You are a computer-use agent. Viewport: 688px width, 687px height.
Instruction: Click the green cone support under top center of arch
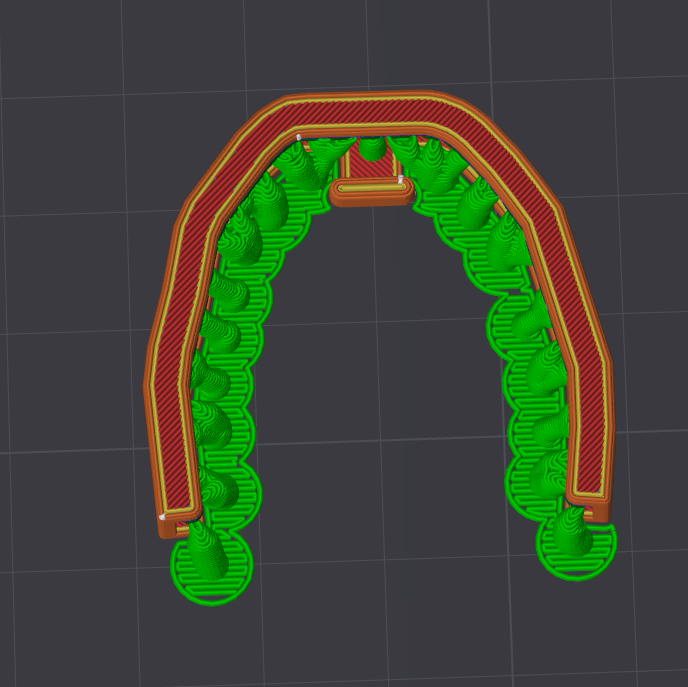point(373,149)
